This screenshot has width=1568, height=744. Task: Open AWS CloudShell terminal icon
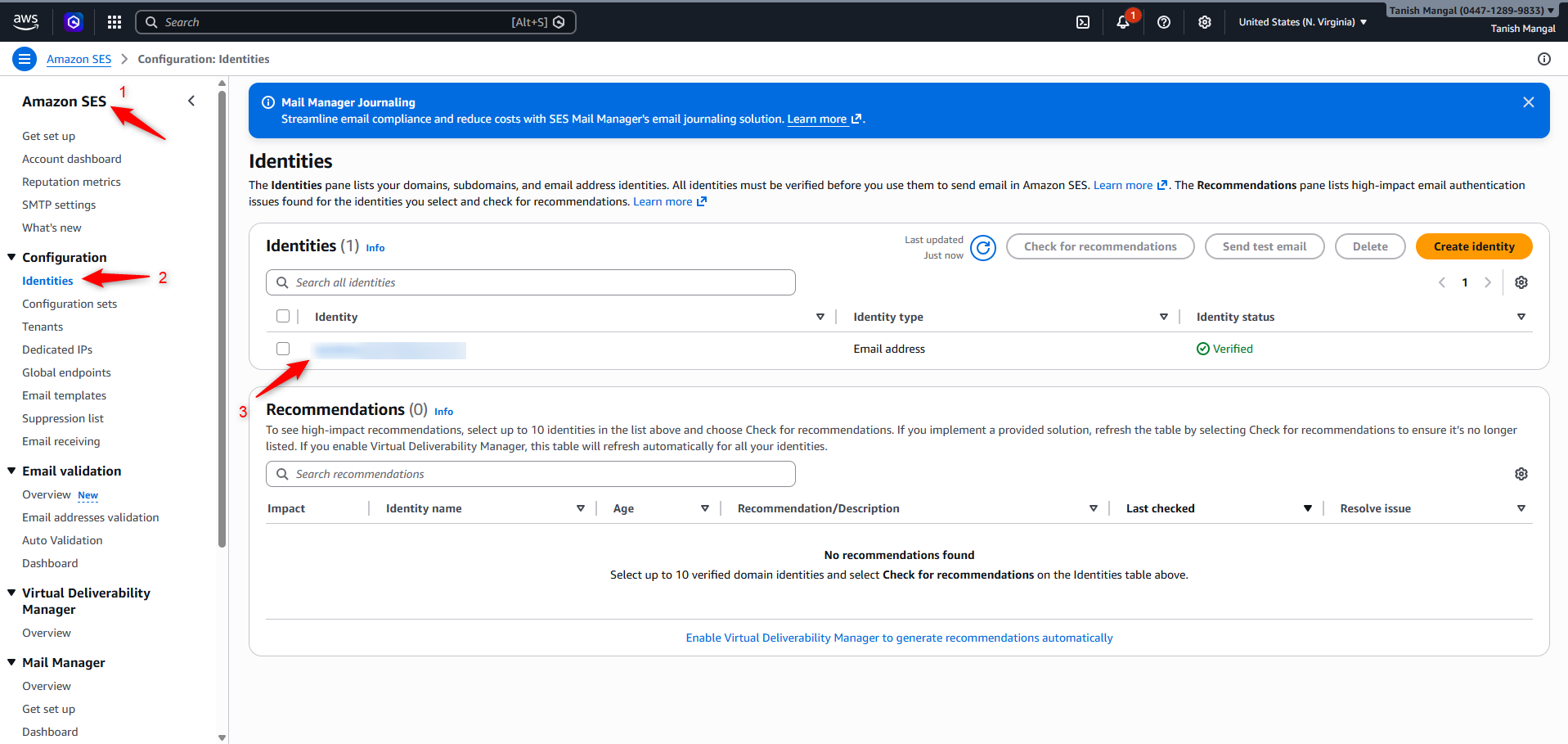point(1082,22)
